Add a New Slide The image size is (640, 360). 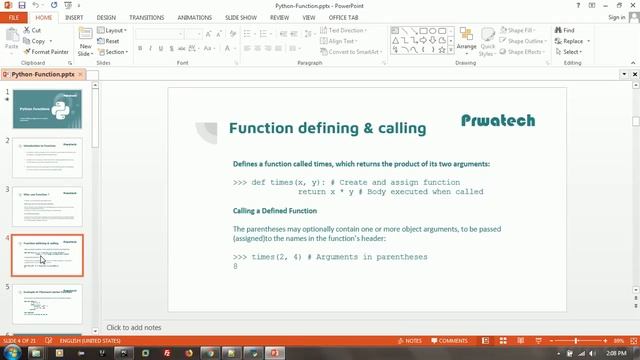[x=85, y=42]
